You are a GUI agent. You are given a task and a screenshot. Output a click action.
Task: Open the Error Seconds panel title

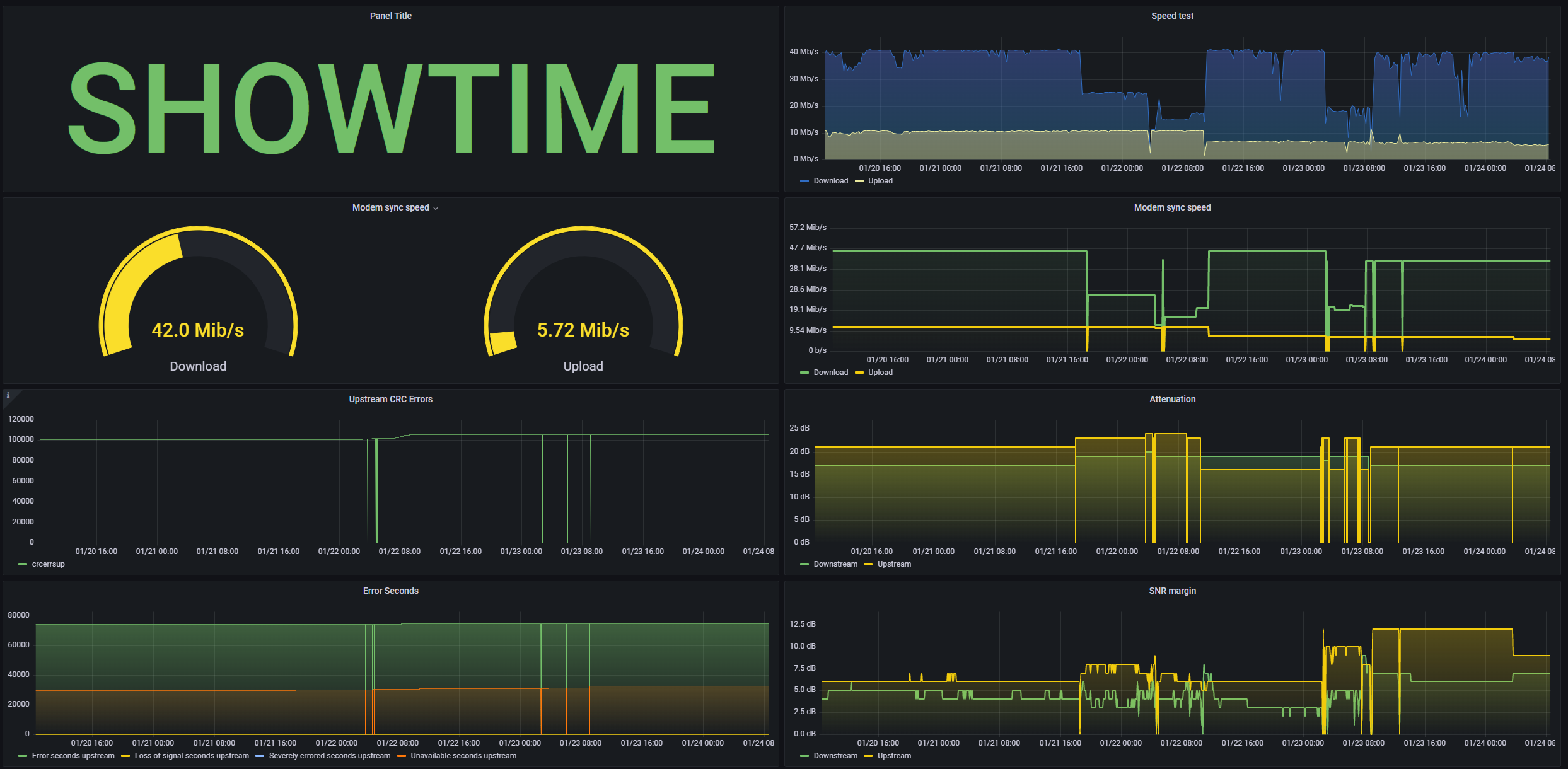[390, 591]
